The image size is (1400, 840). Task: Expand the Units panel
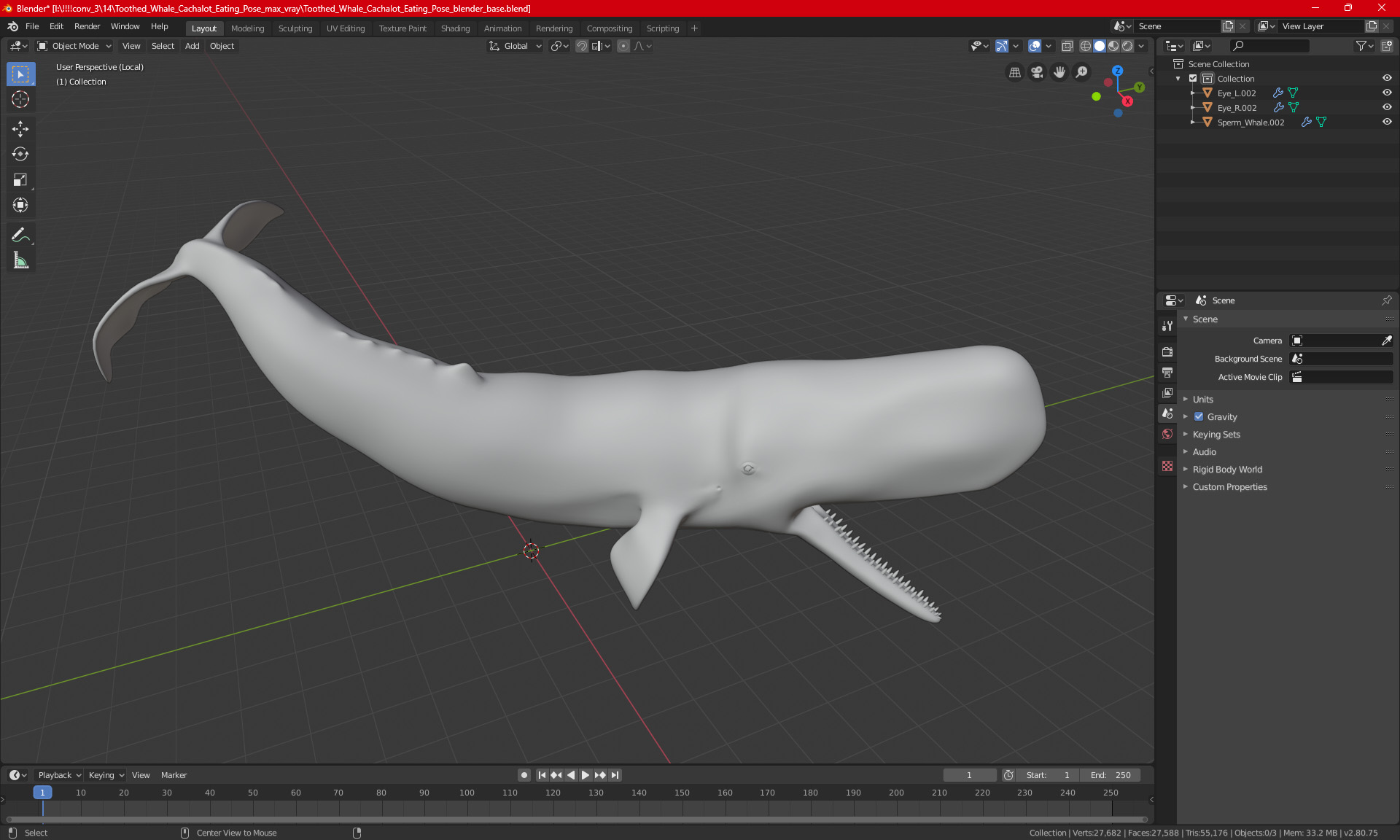point(1203,399)
